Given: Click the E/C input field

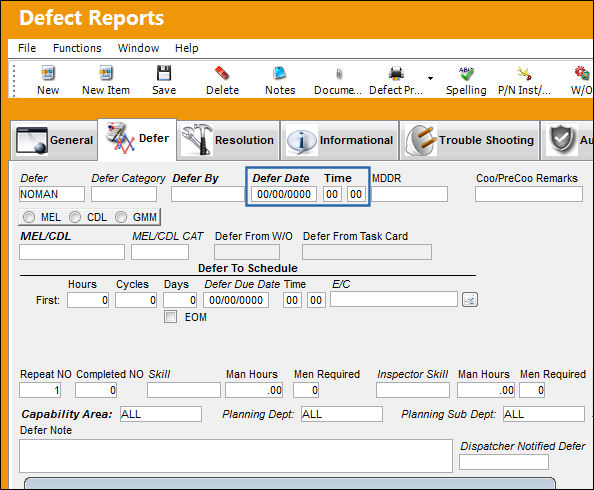Looking at the screenshot, I should (394, 299).
